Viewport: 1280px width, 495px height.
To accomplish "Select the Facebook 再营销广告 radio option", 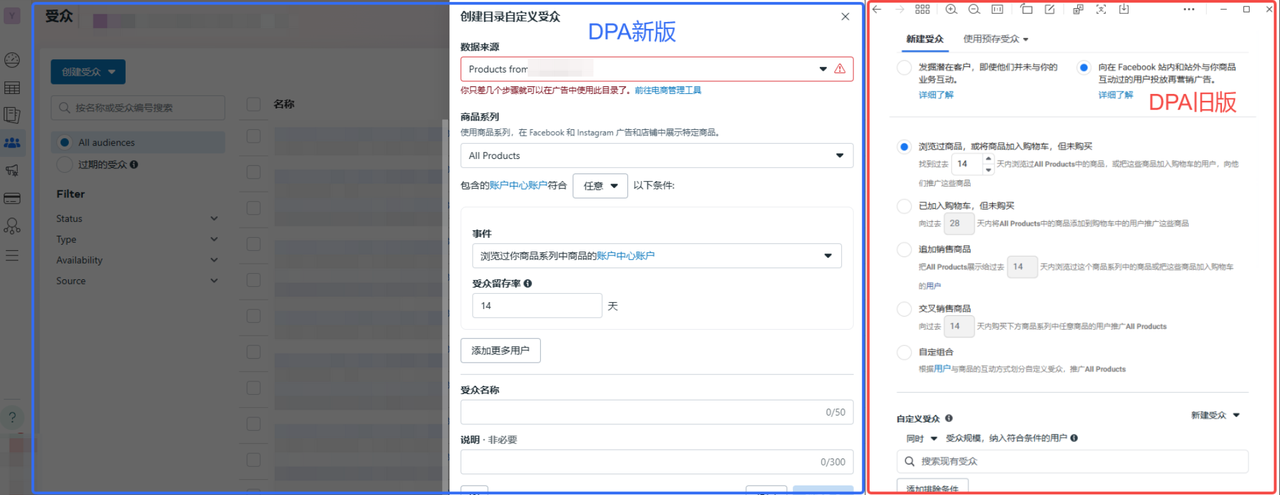I will (x=1083, y=68).
